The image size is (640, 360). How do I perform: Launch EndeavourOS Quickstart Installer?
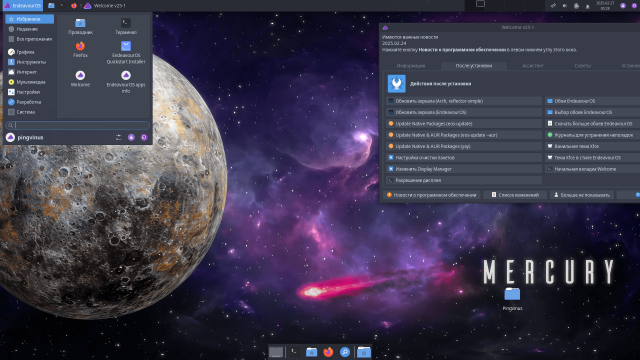(126, 52)
